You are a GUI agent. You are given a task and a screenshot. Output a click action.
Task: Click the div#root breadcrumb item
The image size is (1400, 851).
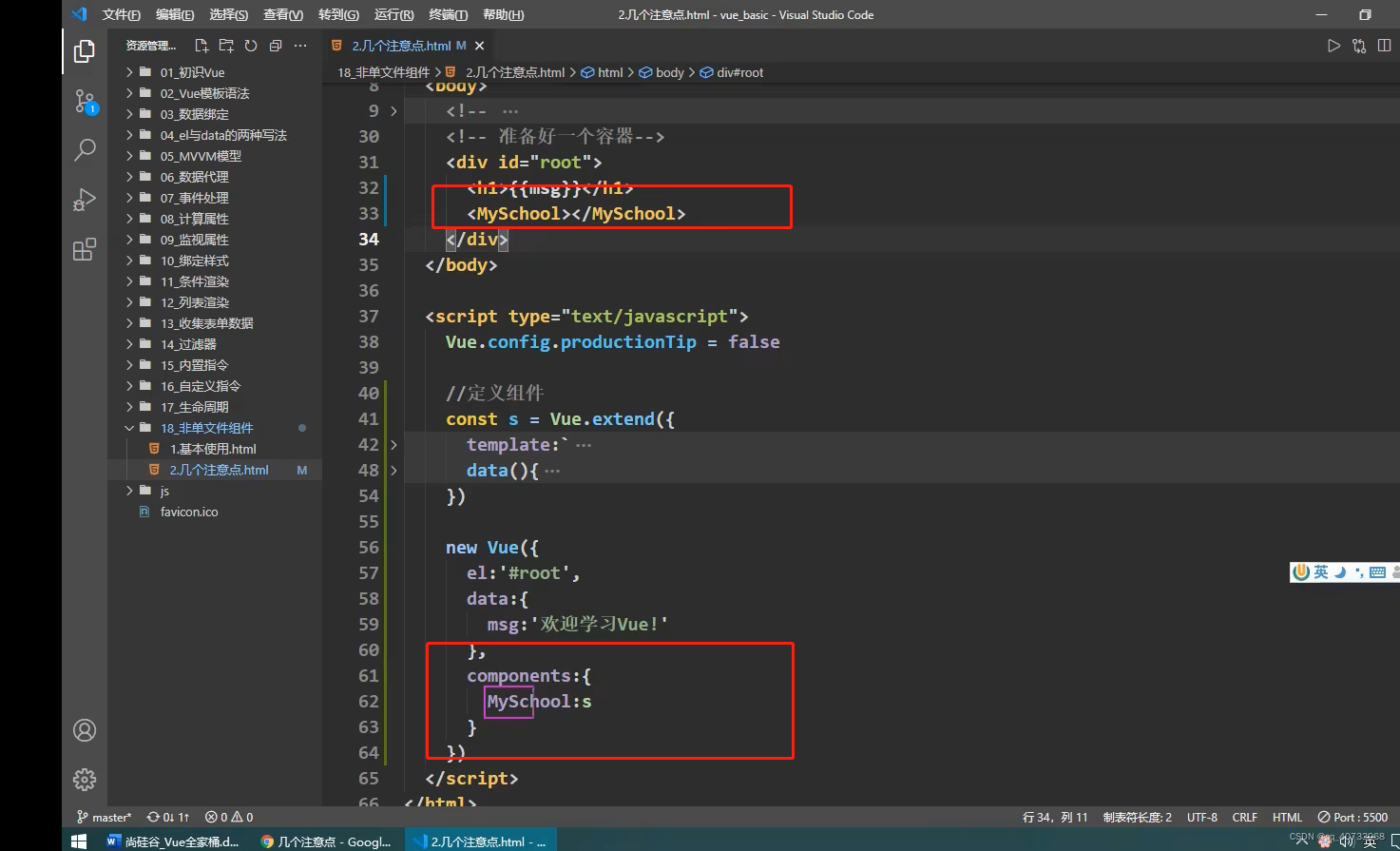click(732, 72)
